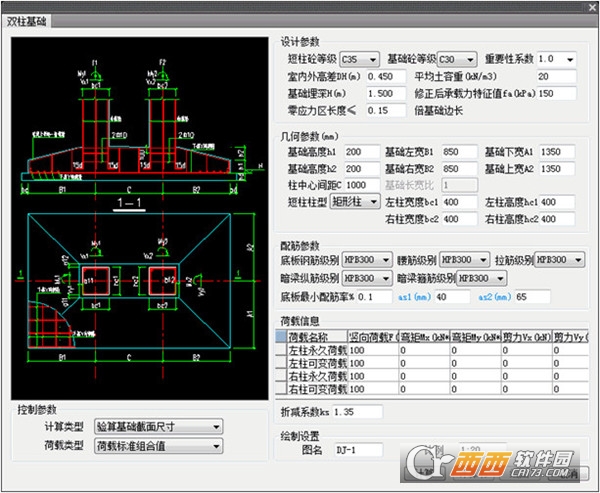Click the 剪力Vy cell of 右柱可变荷载 row
Image resolution: width=600 pixels, height=493 pixels.
pos(571,389)
